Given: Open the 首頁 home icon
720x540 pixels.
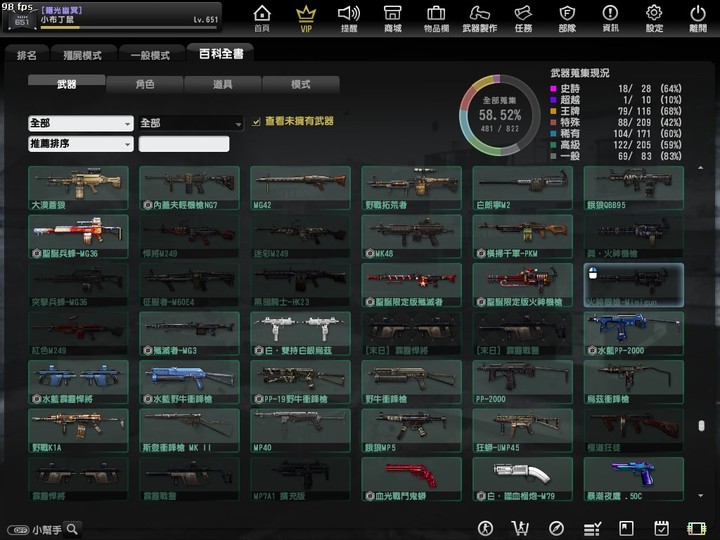Looking at the screenshot, I should [262, 18].
